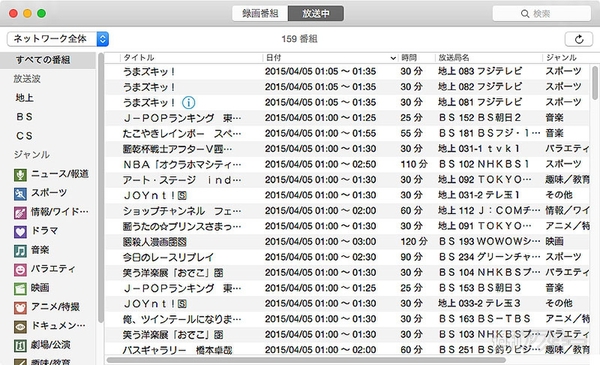This screenshot has height=365, width=600.
Task: Click the 映画 film icon
Action: [20, 289]
